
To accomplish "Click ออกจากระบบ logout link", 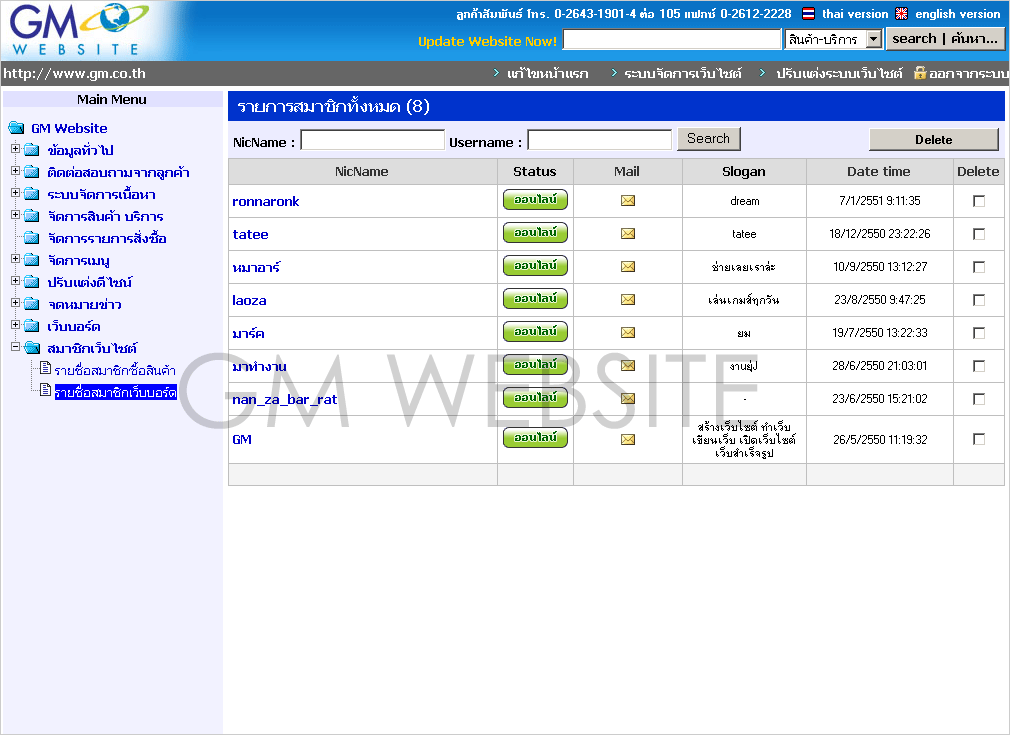I will coord(968,73).
